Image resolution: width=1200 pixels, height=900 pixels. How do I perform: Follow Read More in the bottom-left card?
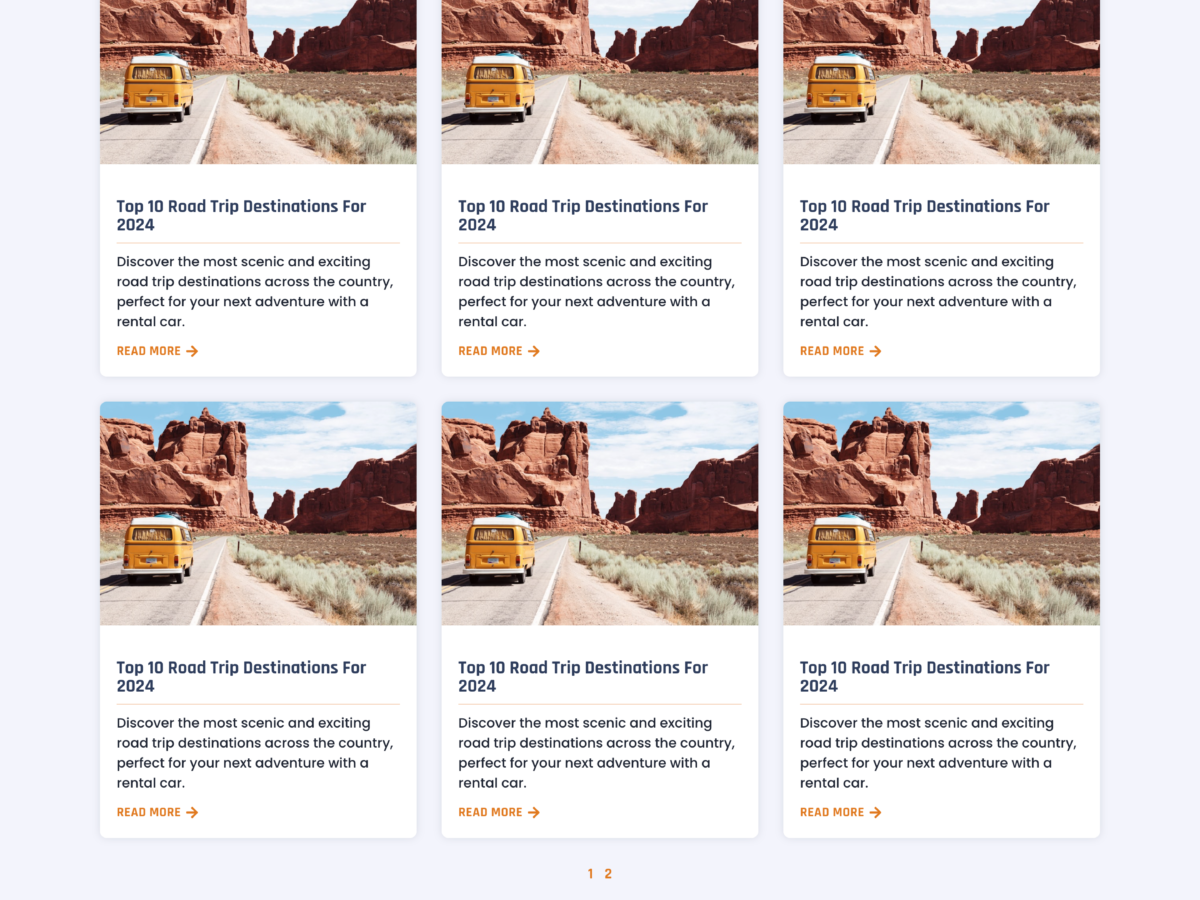click(x=149, y=812)
